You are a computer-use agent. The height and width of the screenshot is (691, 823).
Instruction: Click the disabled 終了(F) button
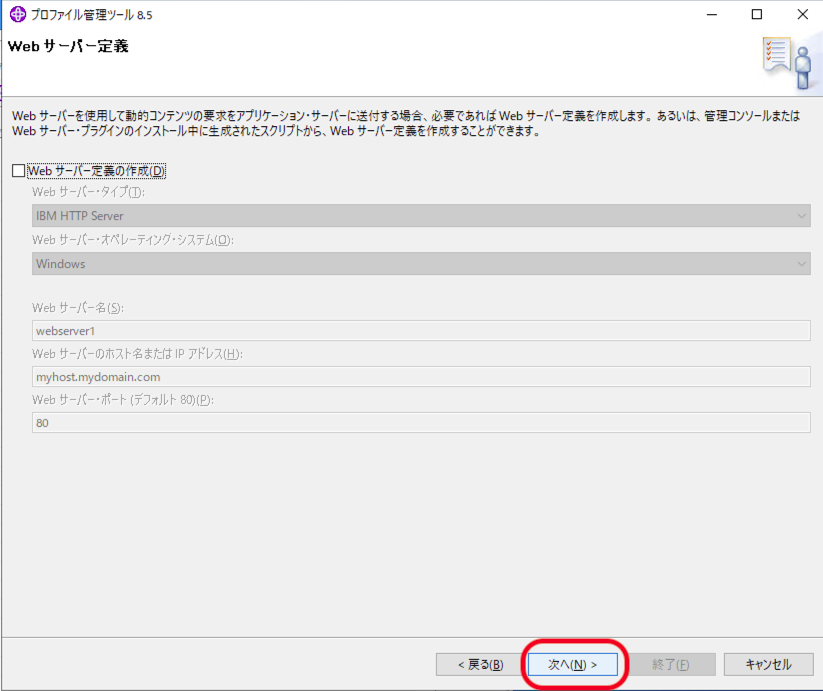pos(671,665)
